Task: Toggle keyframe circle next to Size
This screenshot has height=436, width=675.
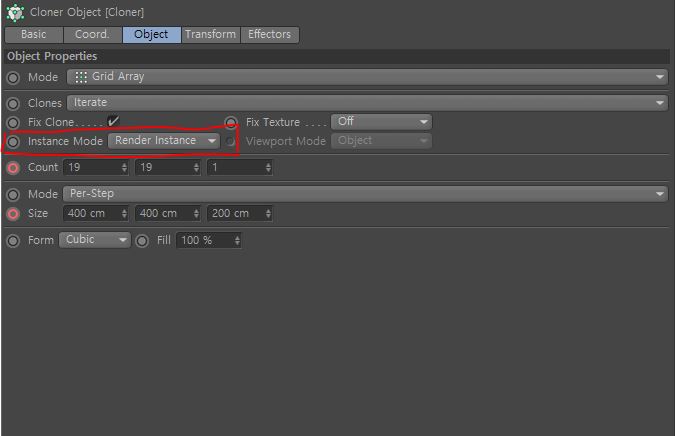Action: 13,213
